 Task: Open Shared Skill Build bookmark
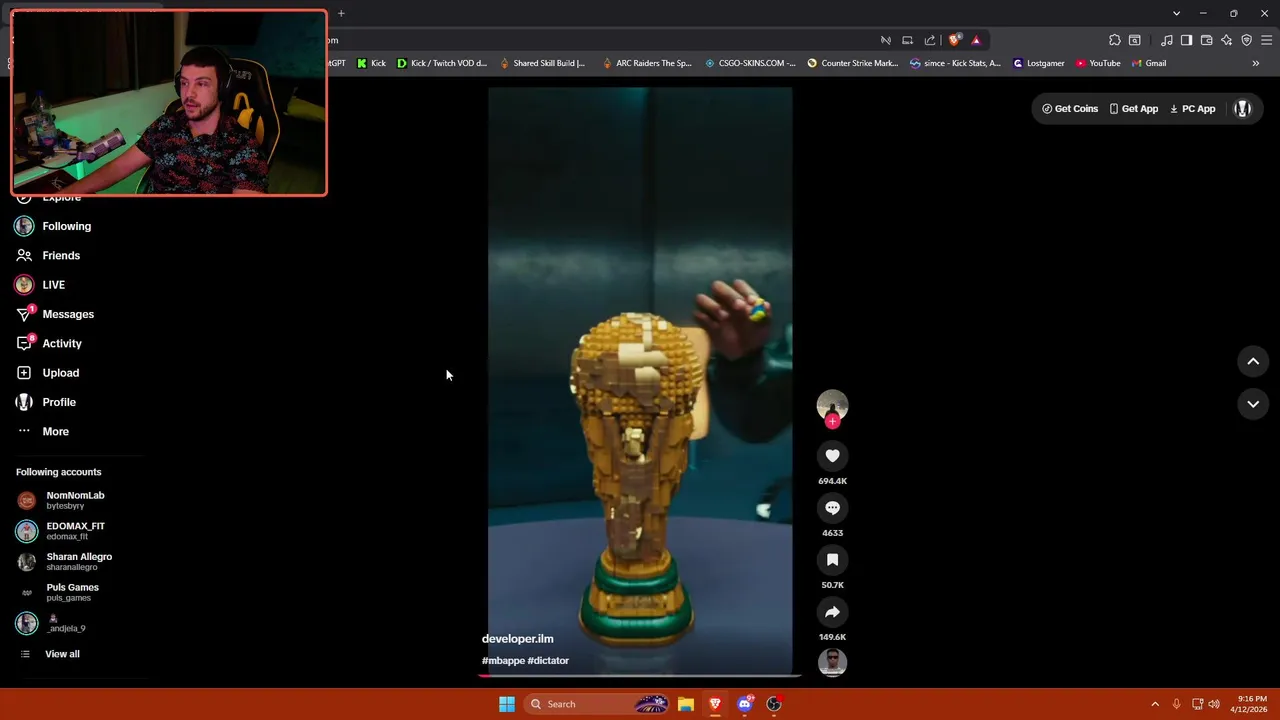(x=542, y=63)
